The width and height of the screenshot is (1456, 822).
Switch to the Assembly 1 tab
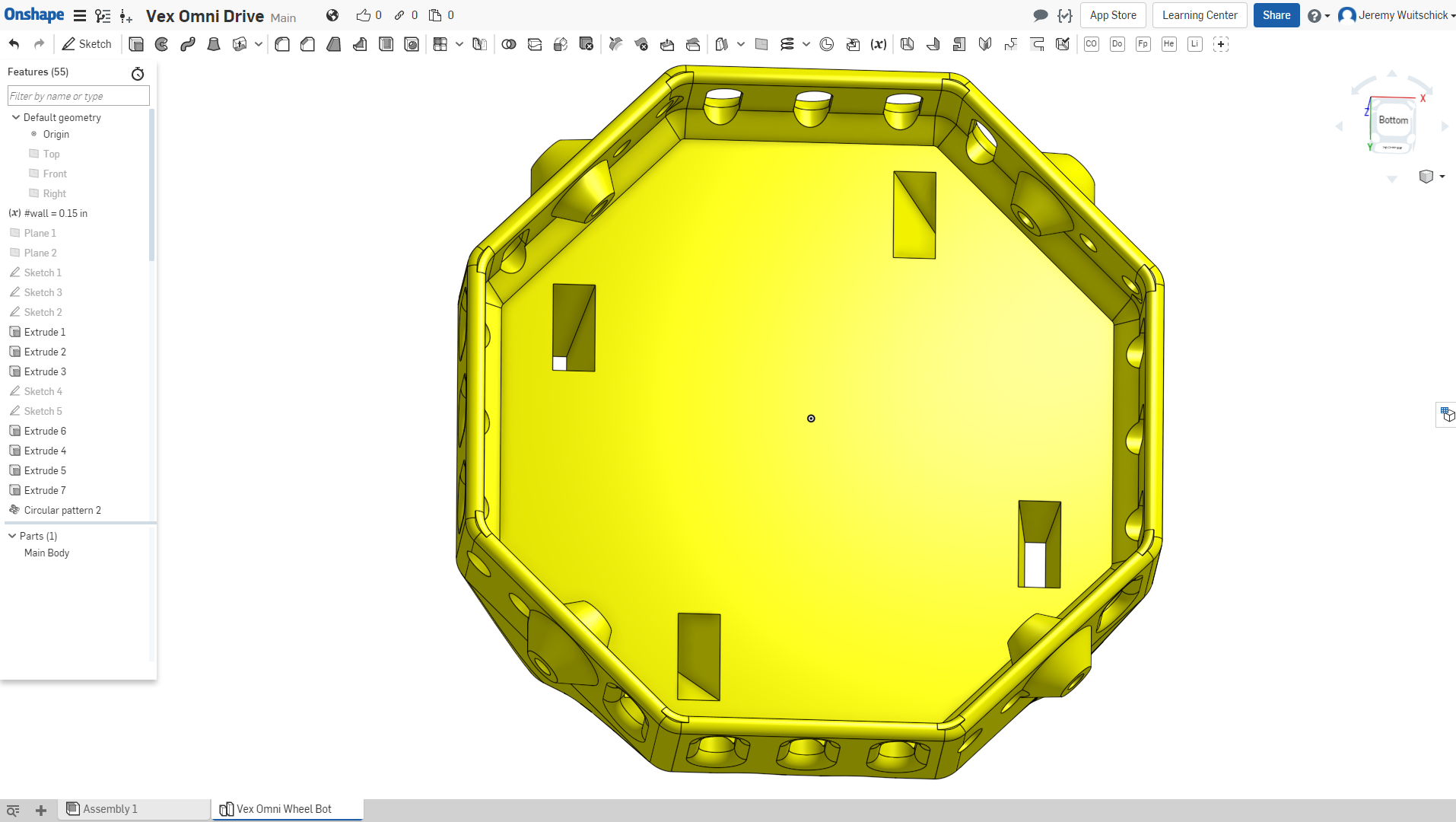pos(134,809)
